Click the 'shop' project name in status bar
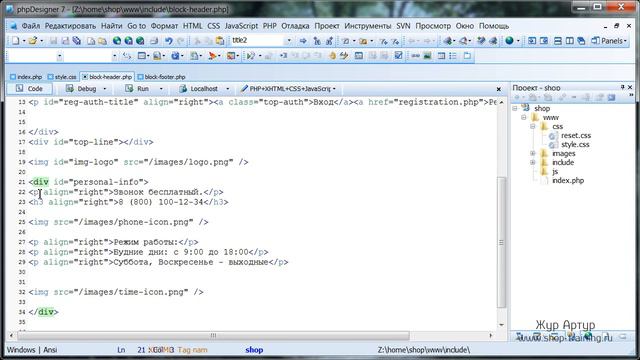Image resolution: width=640 pixels, height=360 pixels. [254, 350]
